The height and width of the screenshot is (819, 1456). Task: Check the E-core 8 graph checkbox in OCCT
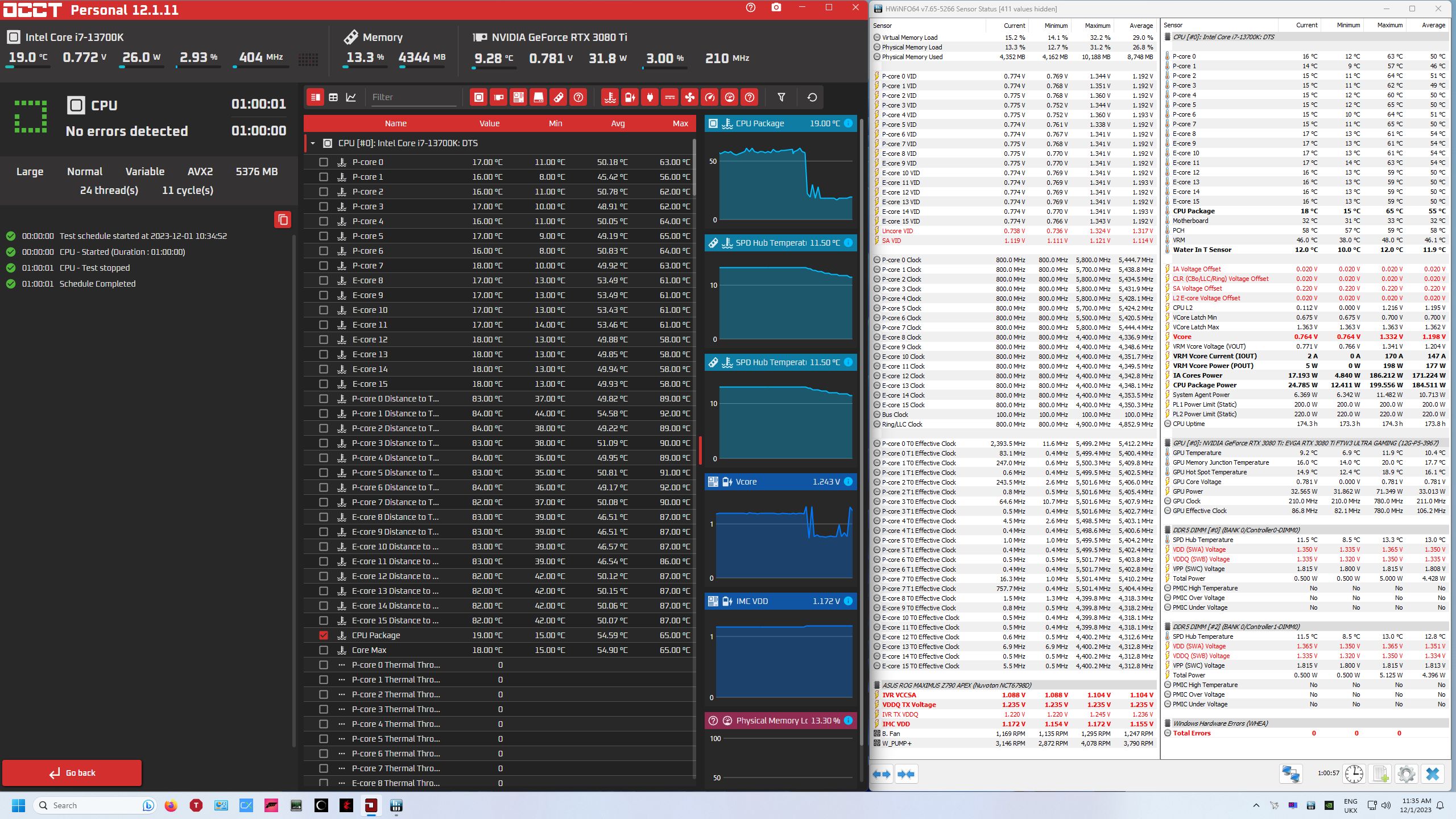coord(324,280)
